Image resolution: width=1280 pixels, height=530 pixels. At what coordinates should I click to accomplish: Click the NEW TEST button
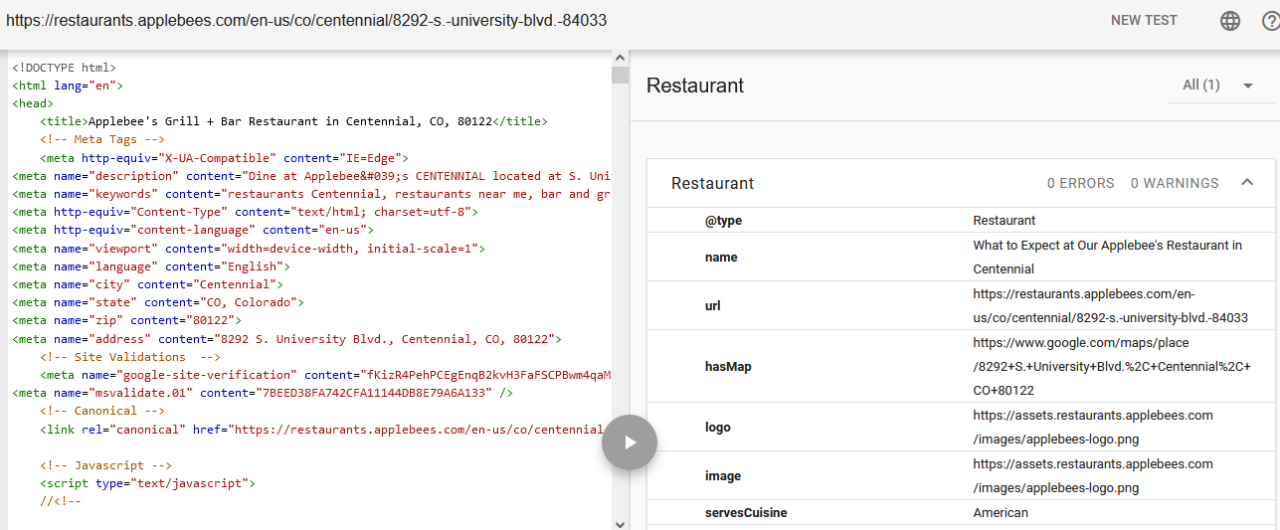point(1144,20)
